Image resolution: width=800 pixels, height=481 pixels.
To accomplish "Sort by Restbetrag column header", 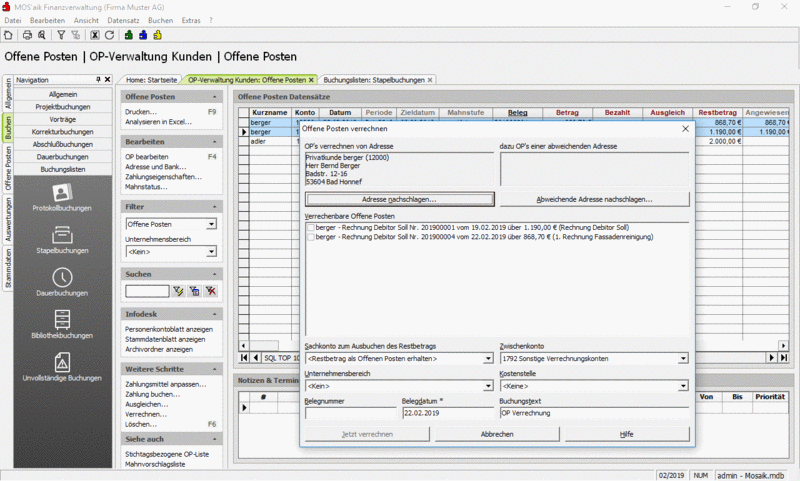I will [x=717, y=112].
